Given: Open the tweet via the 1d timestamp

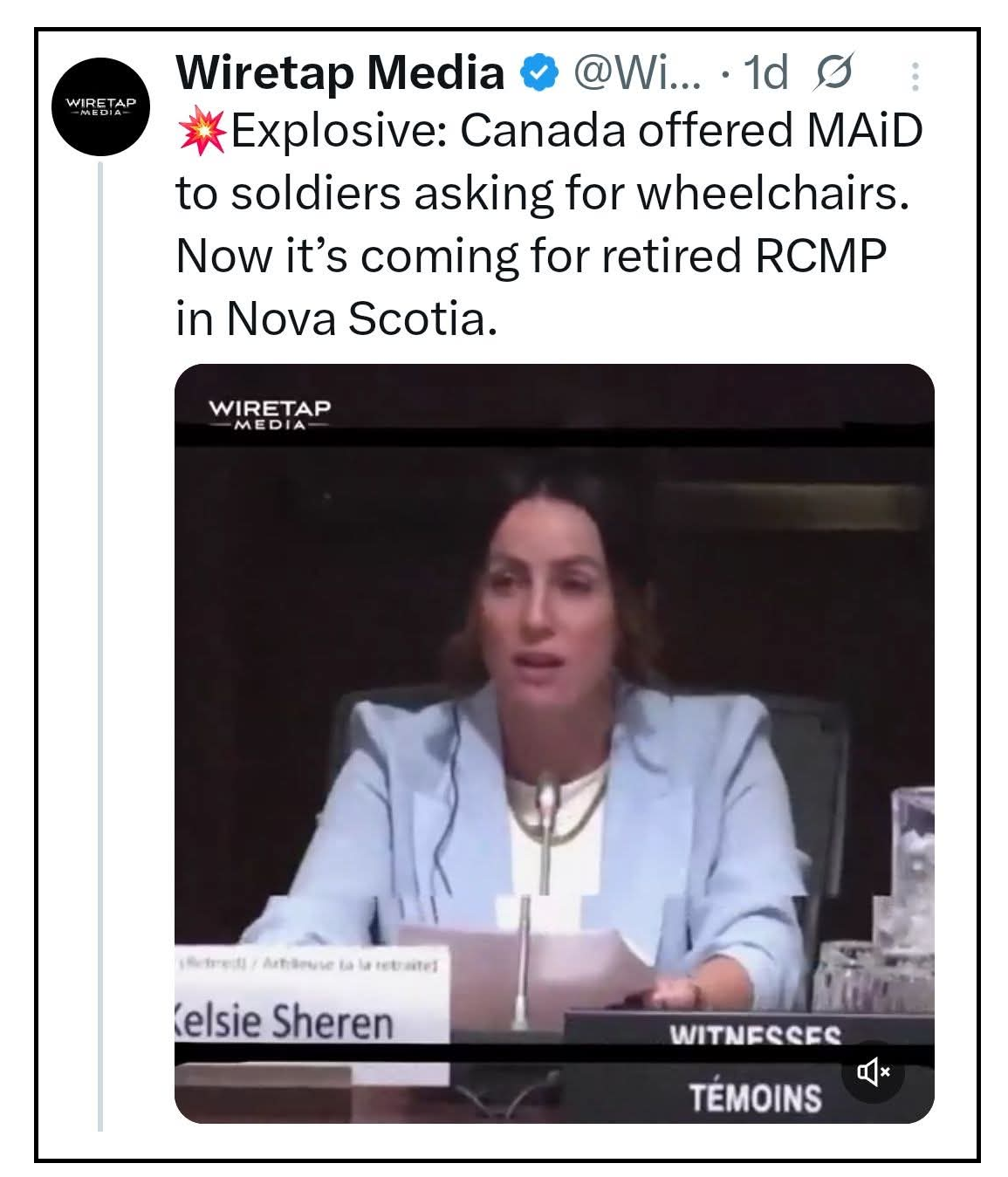Looking at the screenshot, I should tap(766, 72).
